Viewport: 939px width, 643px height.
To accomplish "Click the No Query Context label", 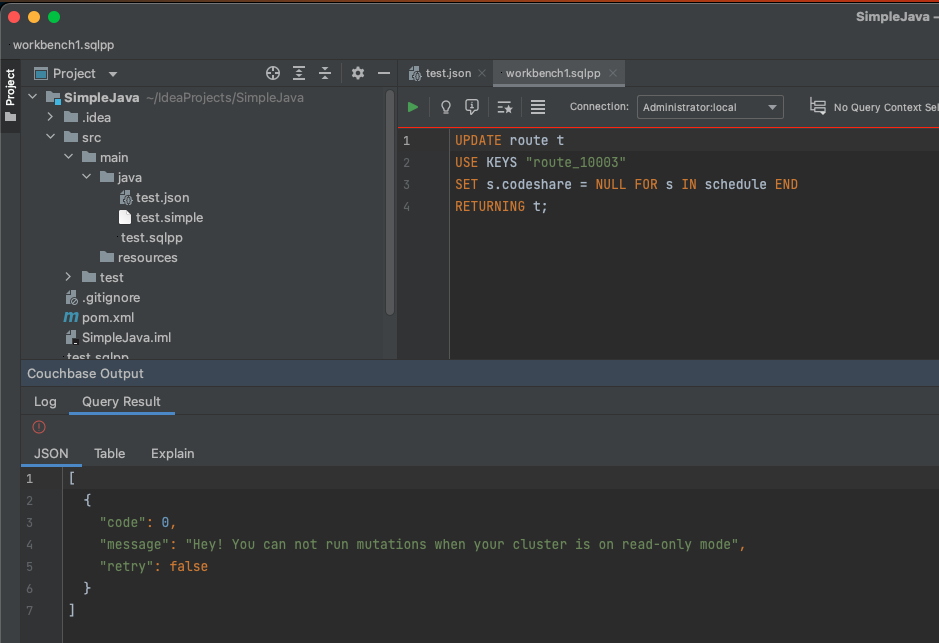I will [886, 107].
